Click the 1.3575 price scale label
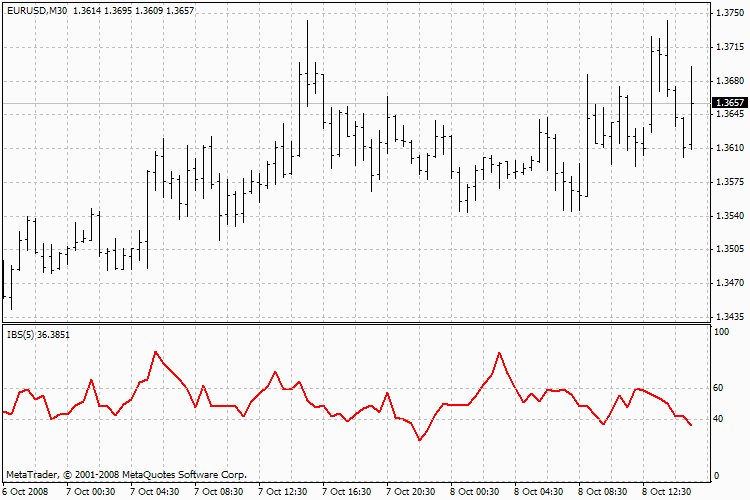 tap(730, 182)
